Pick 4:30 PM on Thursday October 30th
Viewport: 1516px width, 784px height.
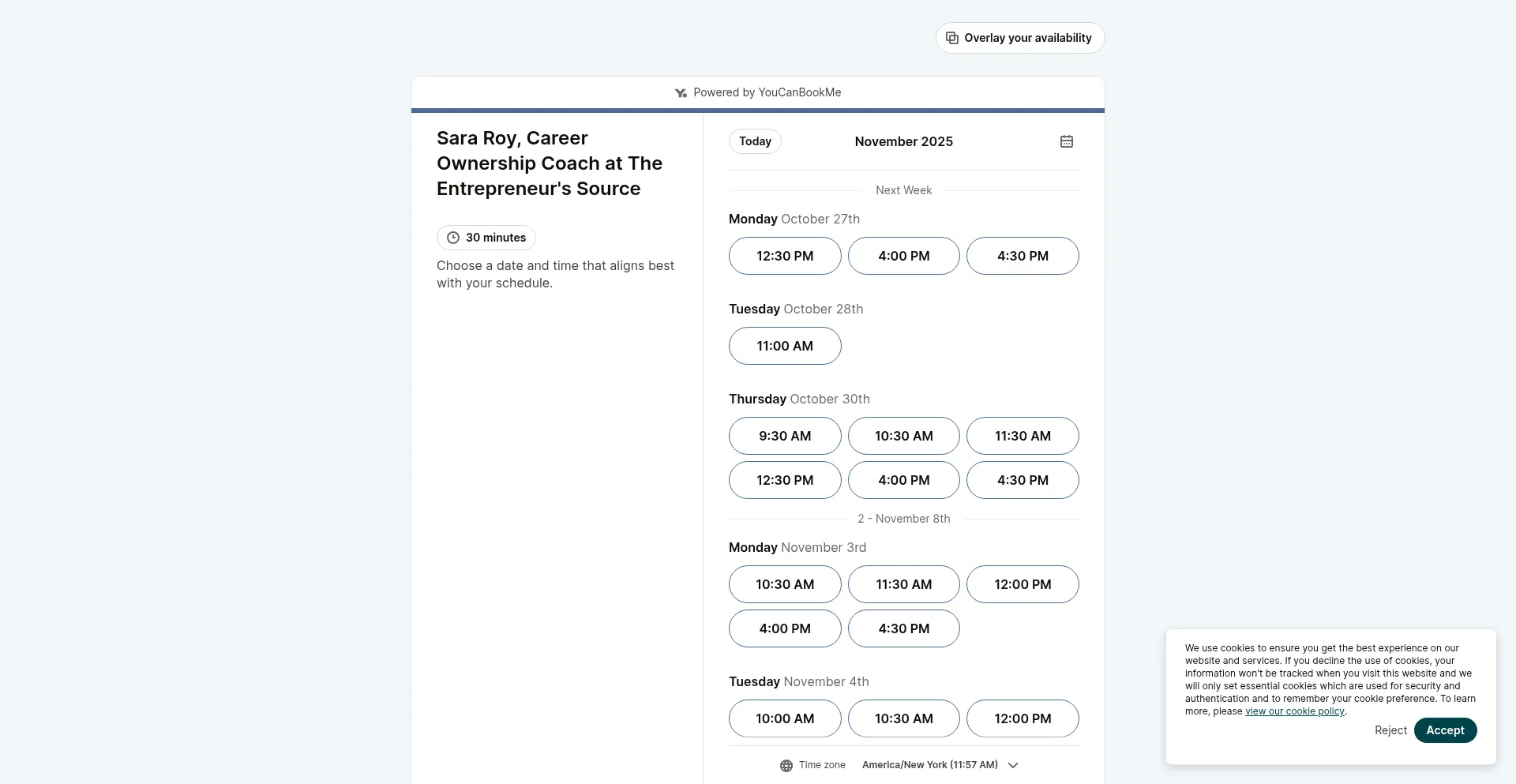pyautogui.click(x=1023, y=480)
